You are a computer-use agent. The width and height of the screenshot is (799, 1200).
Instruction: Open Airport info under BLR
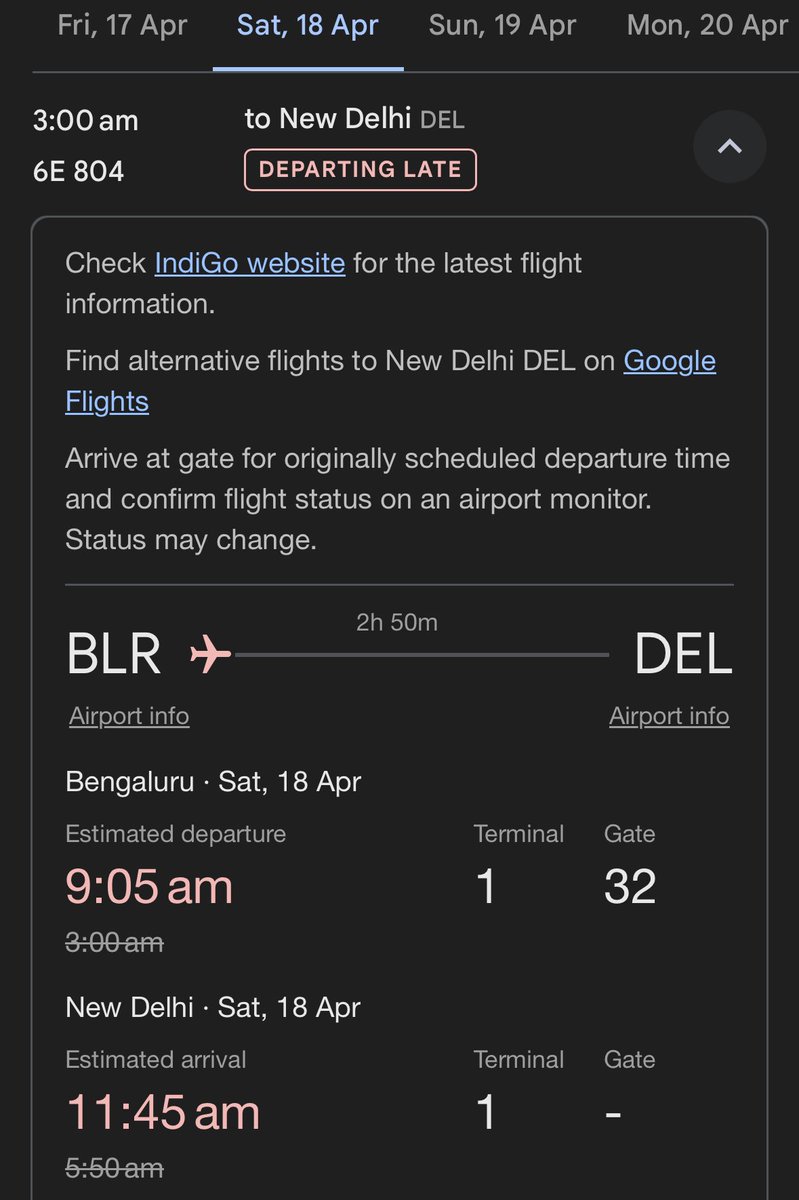(x=129, y=716)
